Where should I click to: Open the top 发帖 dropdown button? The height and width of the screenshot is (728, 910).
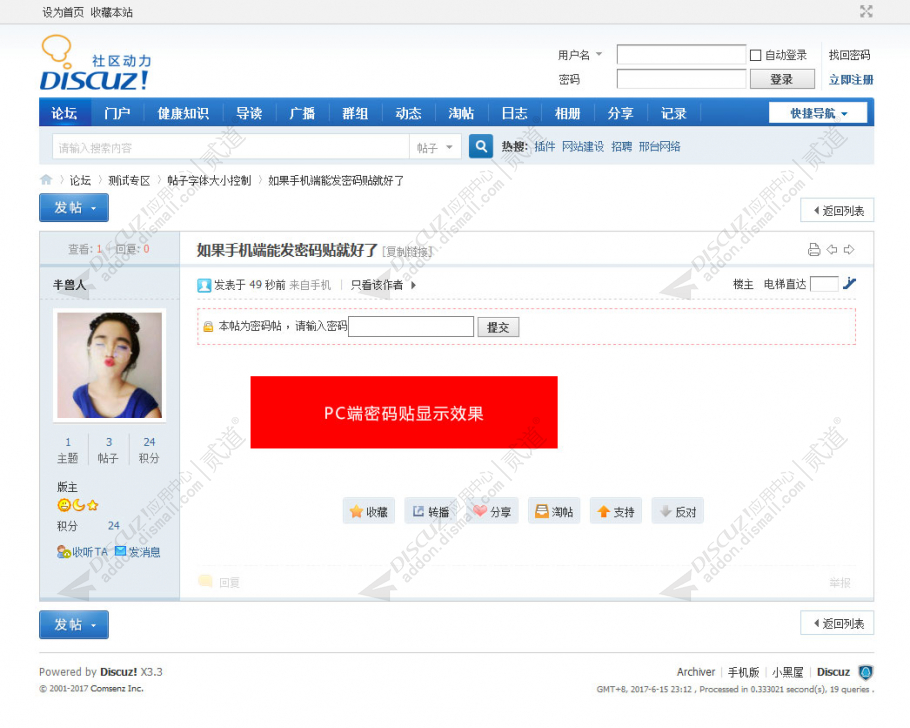[74, 207]
